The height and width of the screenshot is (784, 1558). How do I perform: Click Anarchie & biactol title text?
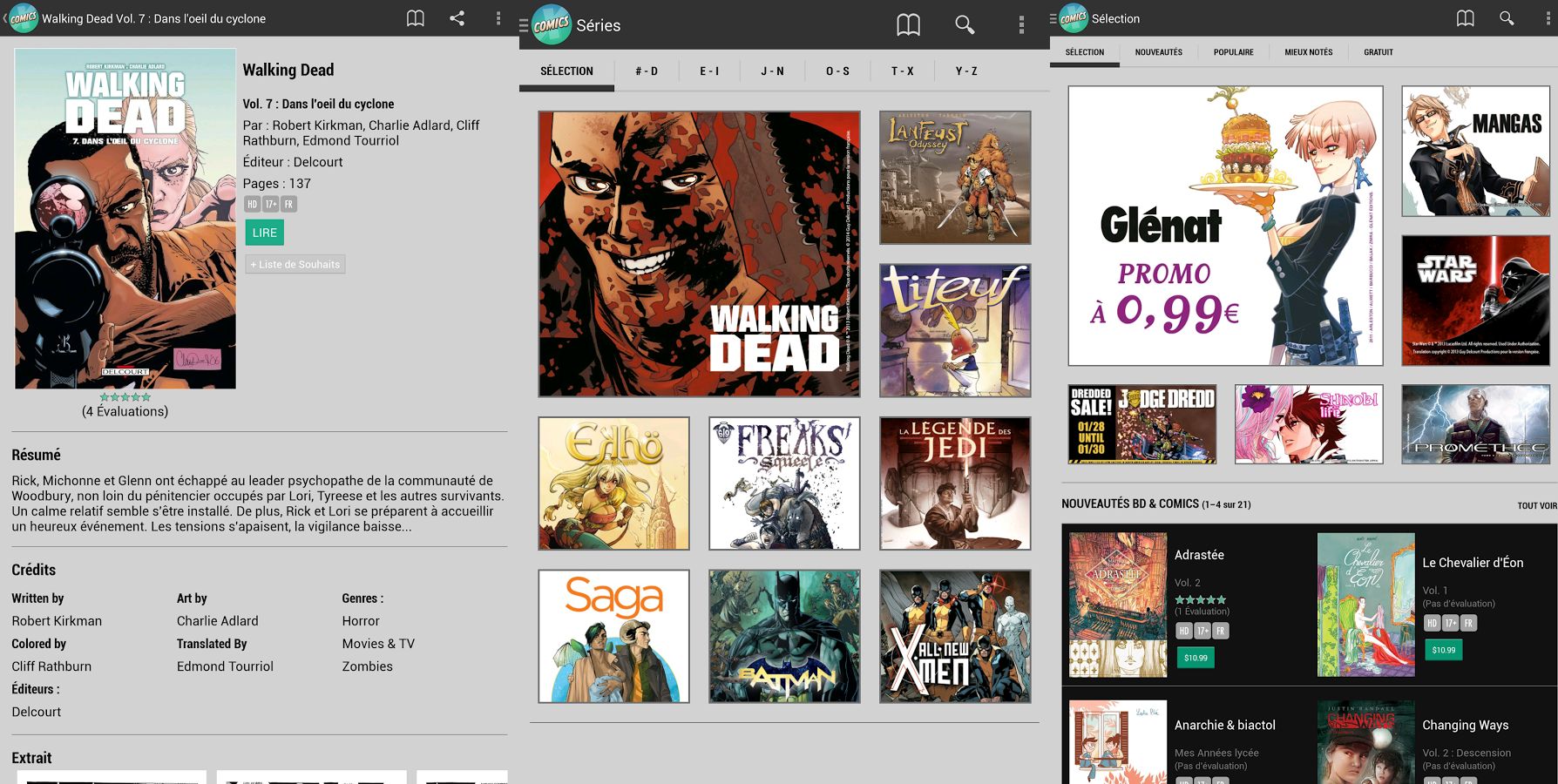click(x=1224, y=725)
